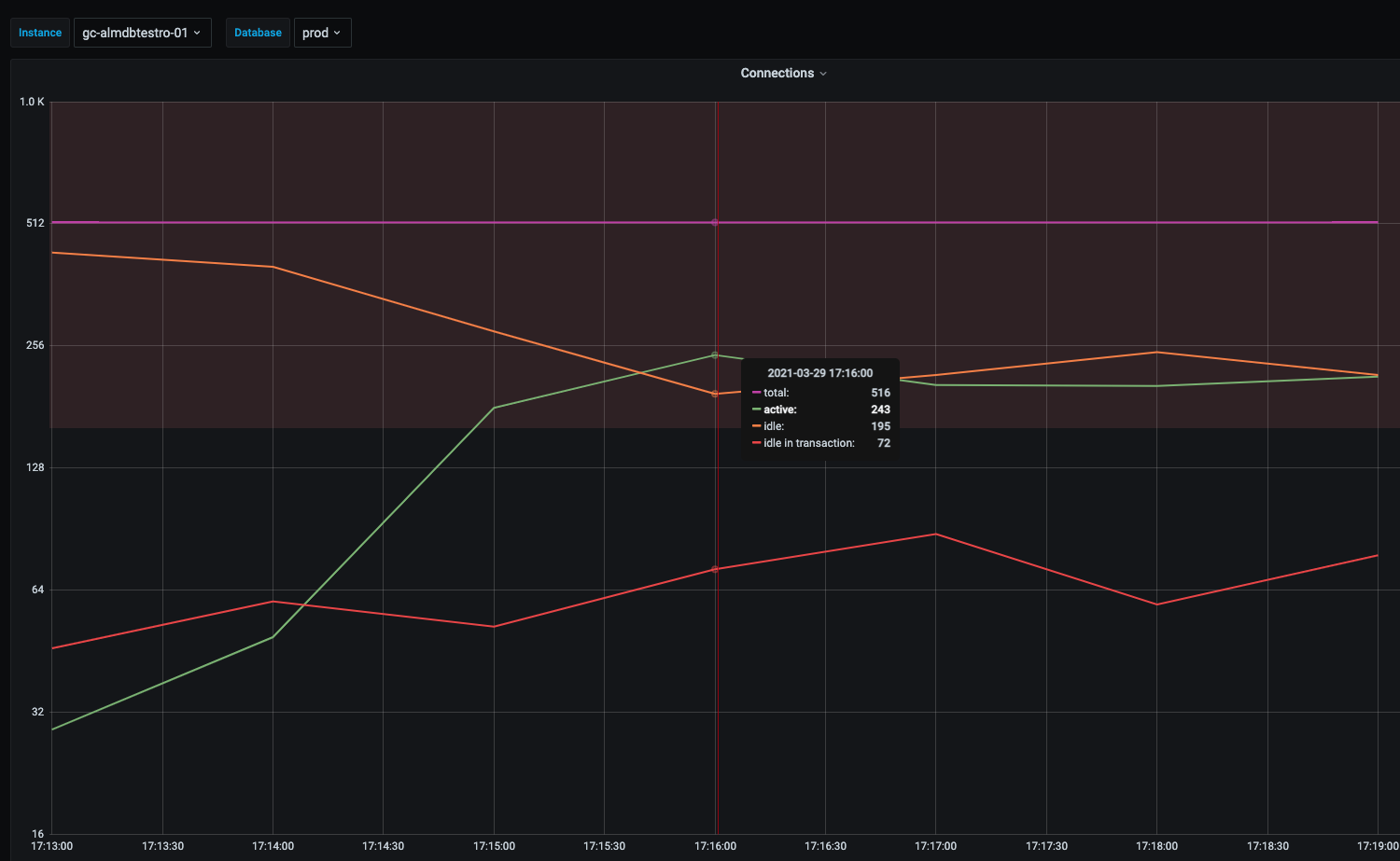Click the chevron beside the Connections title

click(x=823, y=74)
